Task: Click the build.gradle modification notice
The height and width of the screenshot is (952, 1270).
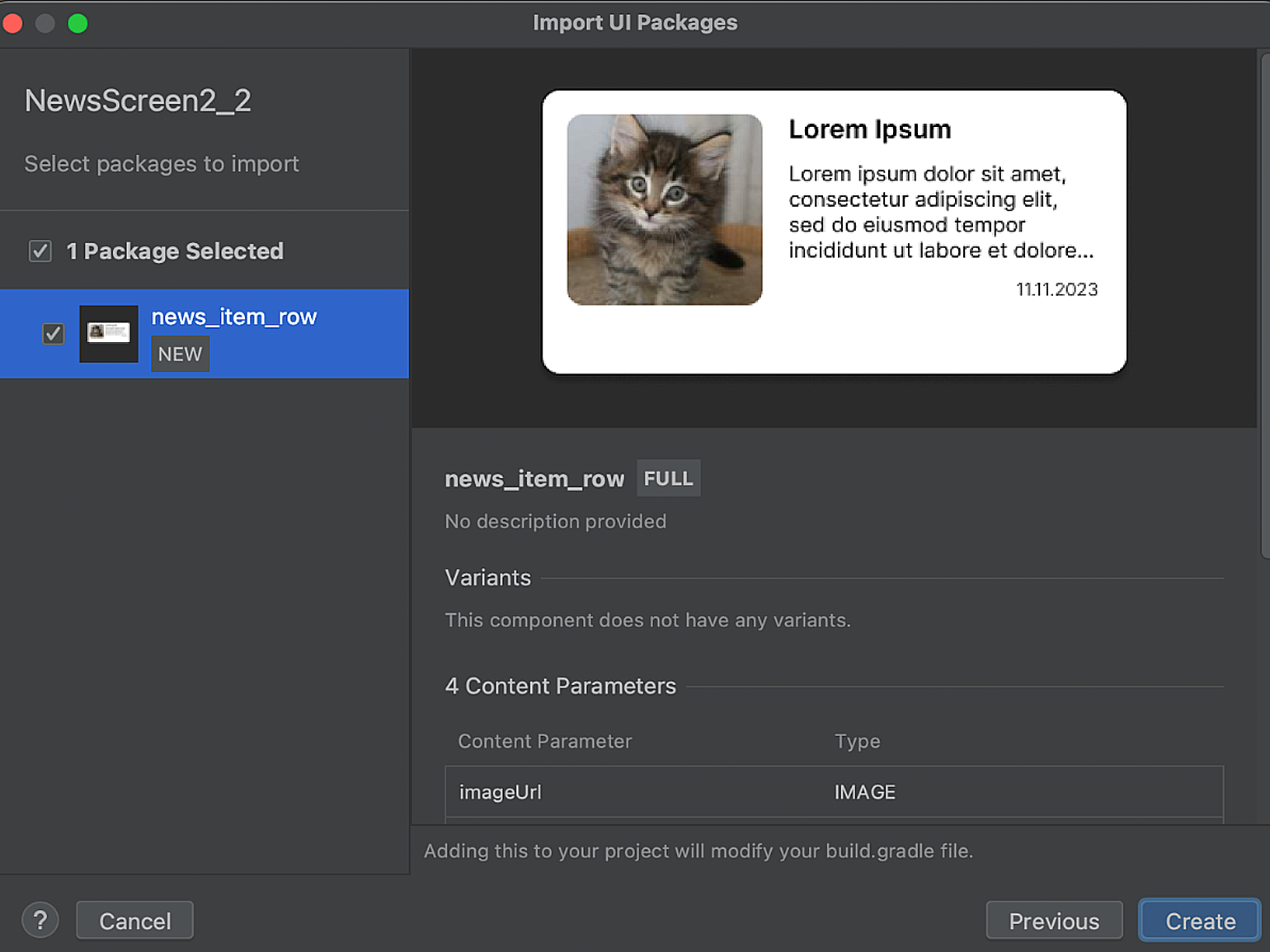Action: pos(698,851)
